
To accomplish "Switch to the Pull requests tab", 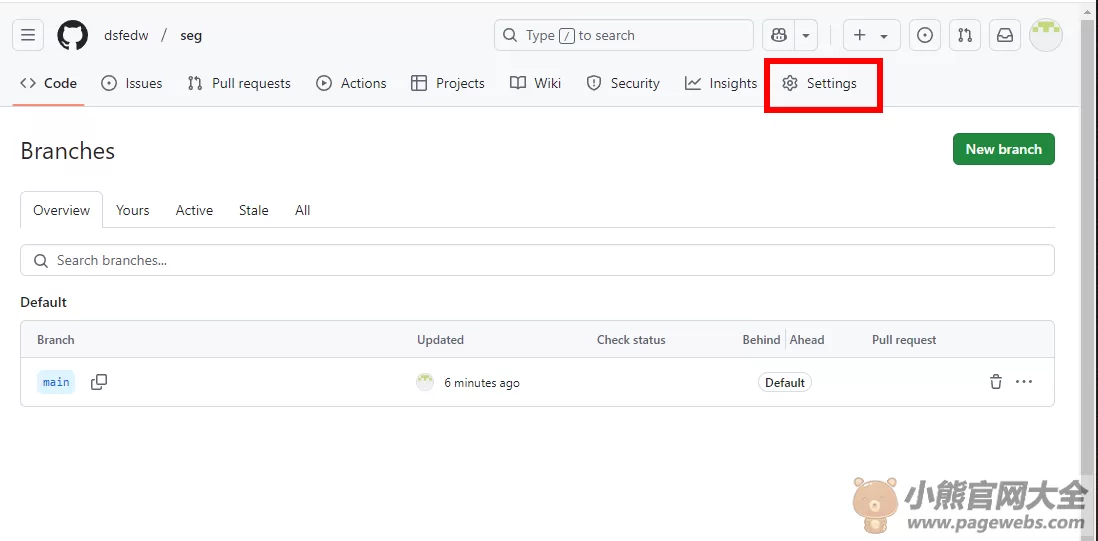I will 239,83.
